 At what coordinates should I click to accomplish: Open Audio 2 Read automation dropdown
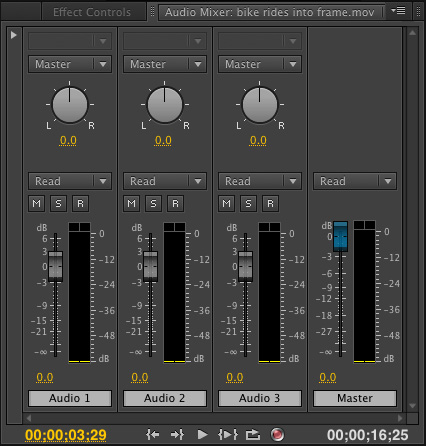pyautogui.click(x=165, y=181)
